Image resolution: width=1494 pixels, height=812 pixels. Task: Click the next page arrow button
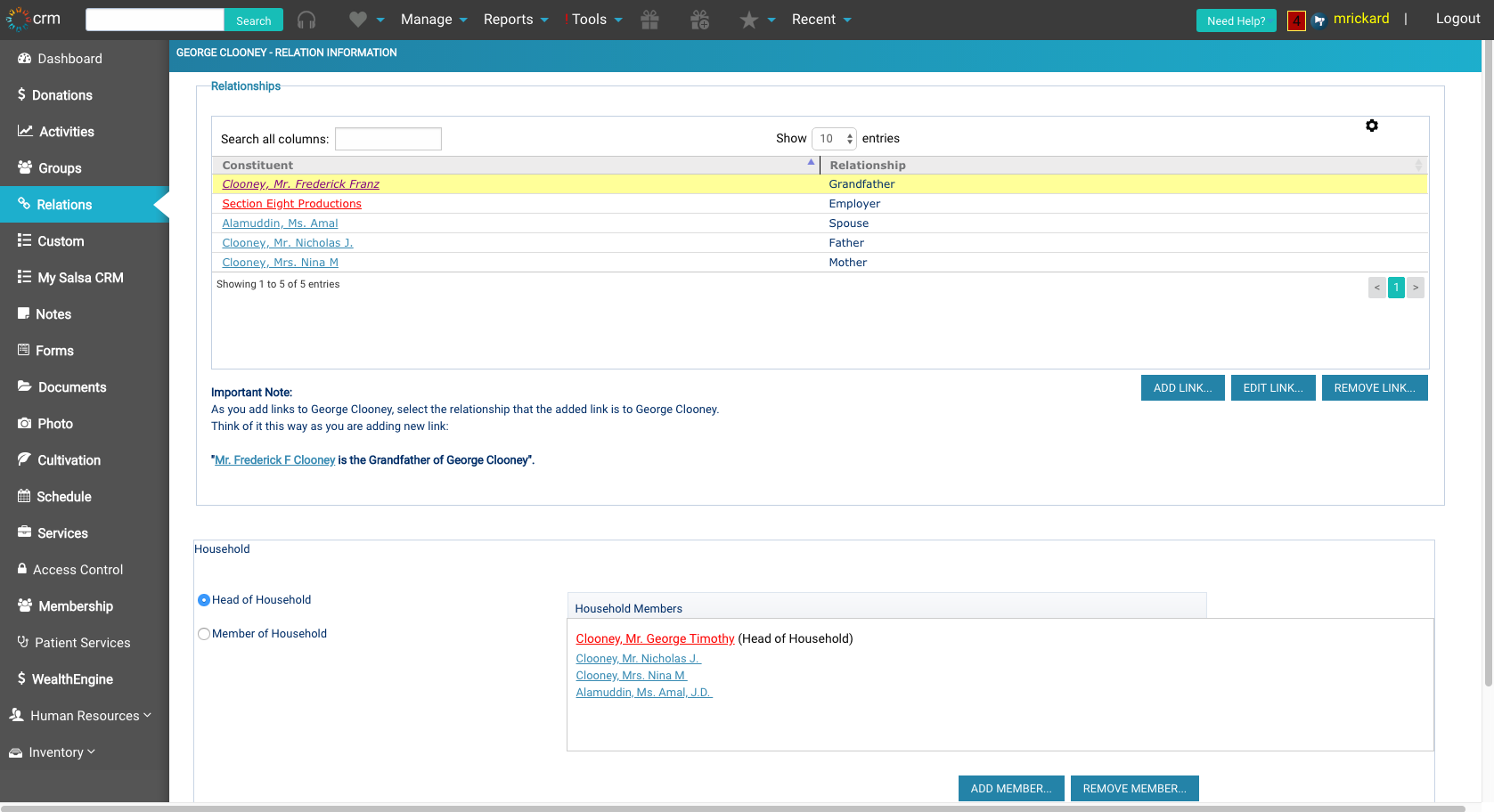click(1416, 288)
